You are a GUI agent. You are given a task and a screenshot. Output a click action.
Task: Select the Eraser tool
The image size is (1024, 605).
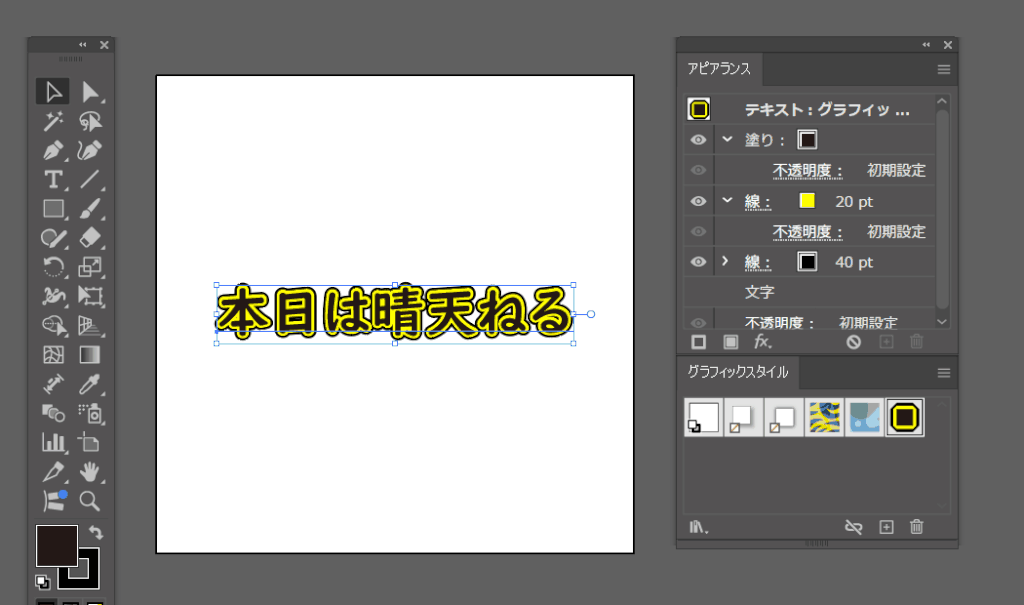click(91, 238)
